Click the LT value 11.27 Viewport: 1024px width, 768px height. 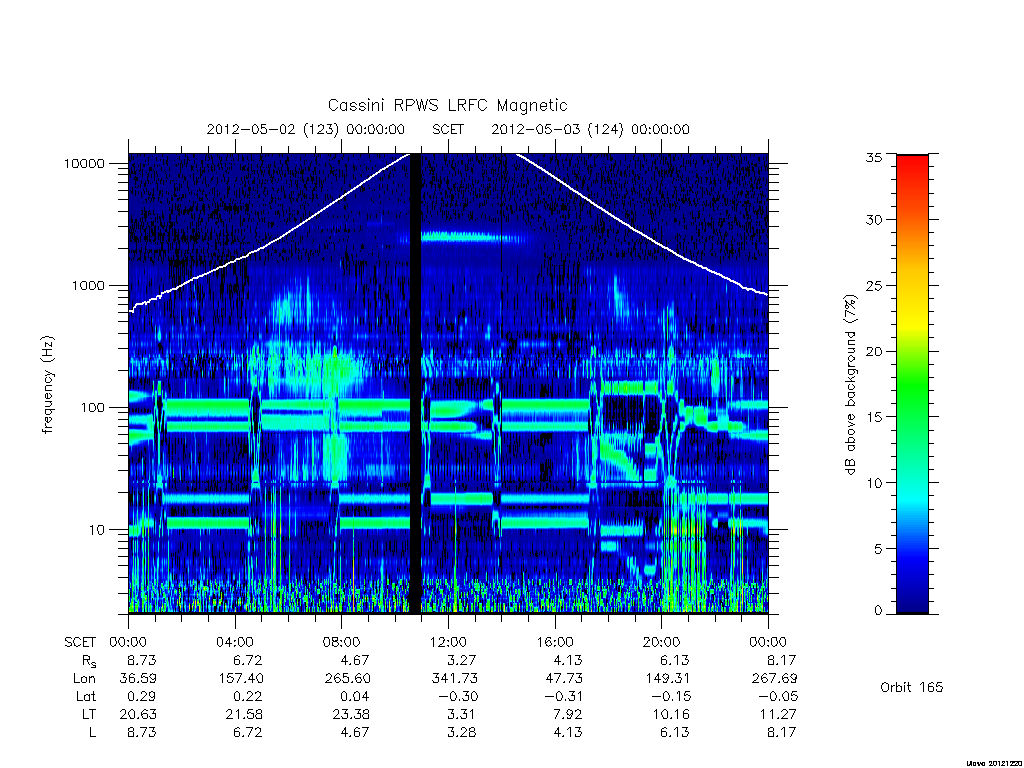tap(778, 715)
